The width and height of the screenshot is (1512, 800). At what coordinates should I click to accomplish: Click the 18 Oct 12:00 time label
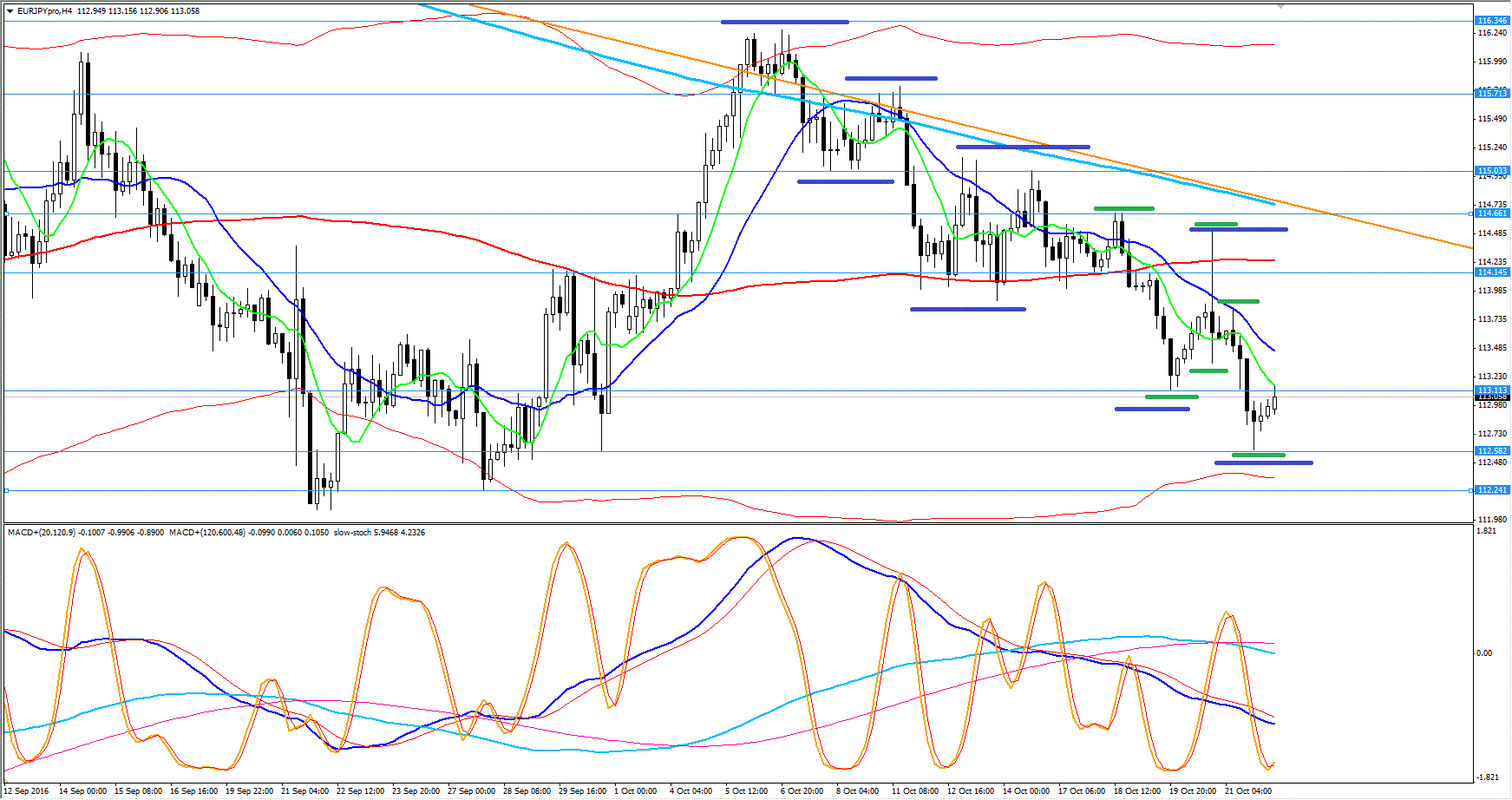pos(1137,791)
